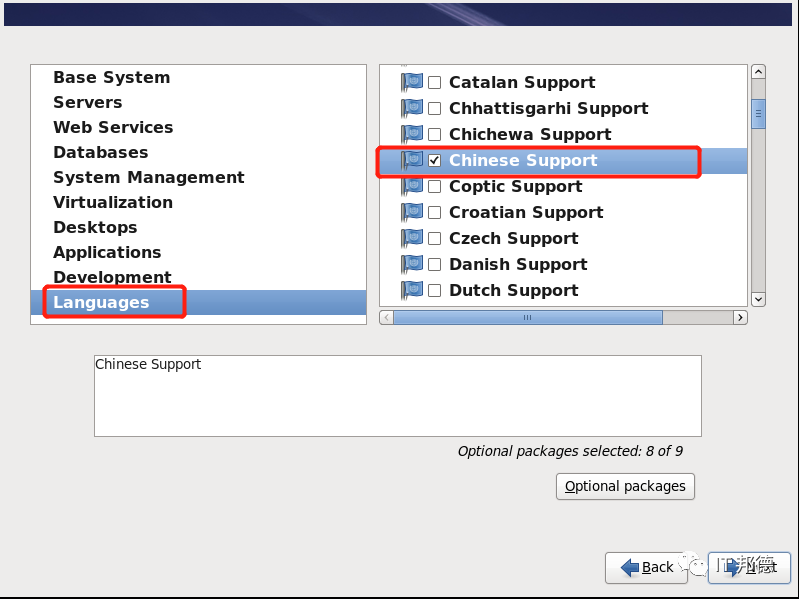The width and height of the screenshot is (799, 599).
Task: Click the left arrow of the horizontal scrollbar
Action: tap(387, 317)
